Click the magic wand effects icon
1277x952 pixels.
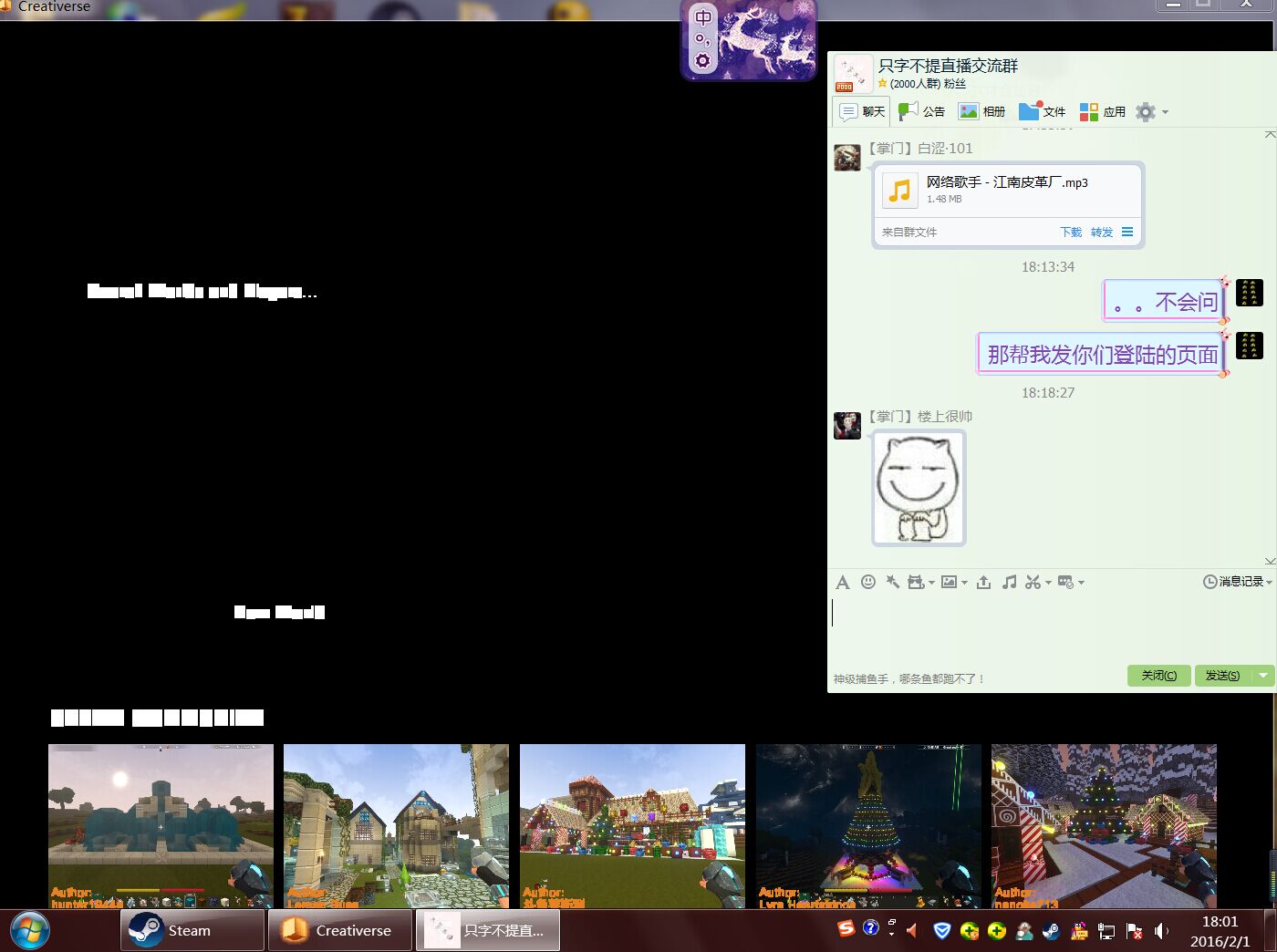893,582
